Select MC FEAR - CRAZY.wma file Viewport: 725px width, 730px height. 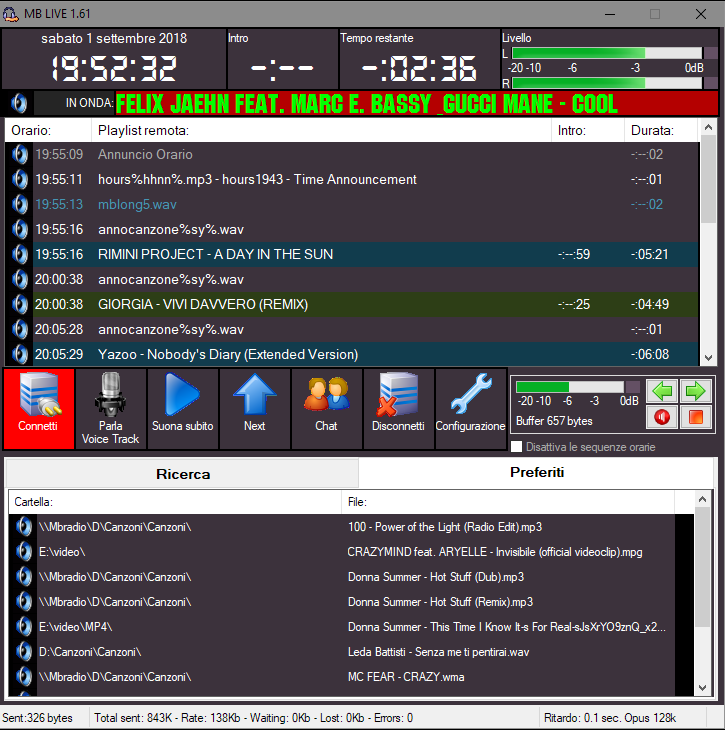click(406, 676)
